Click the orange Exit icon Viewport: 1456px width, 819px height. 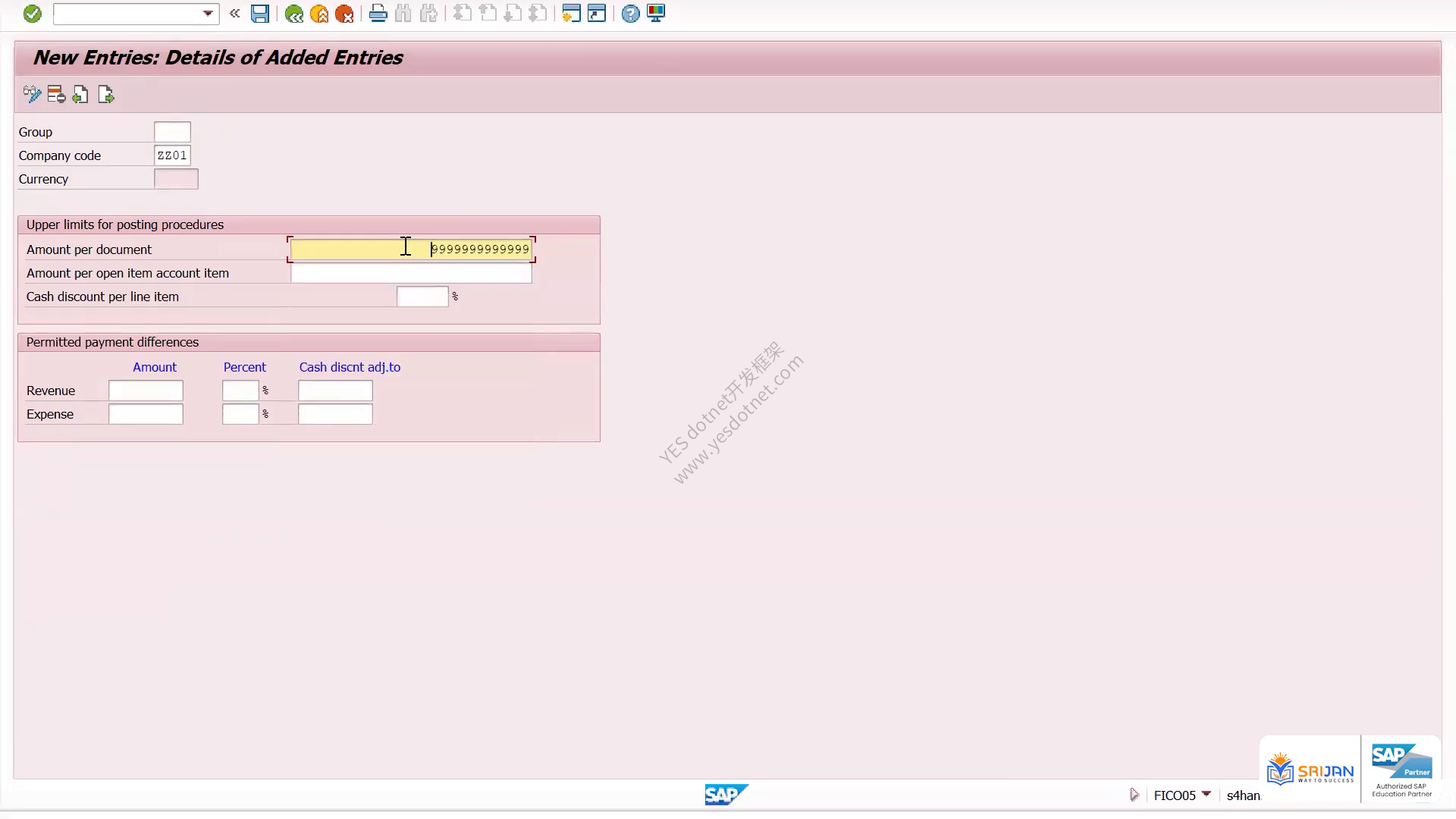tap(319, 14)
